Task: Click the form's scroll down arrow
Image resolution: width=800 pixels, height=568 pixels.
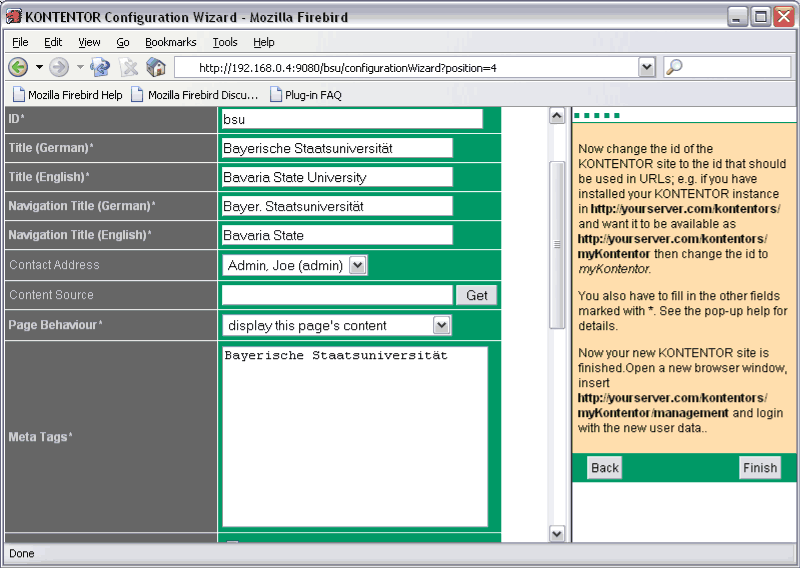Action: tap(558, 535)
